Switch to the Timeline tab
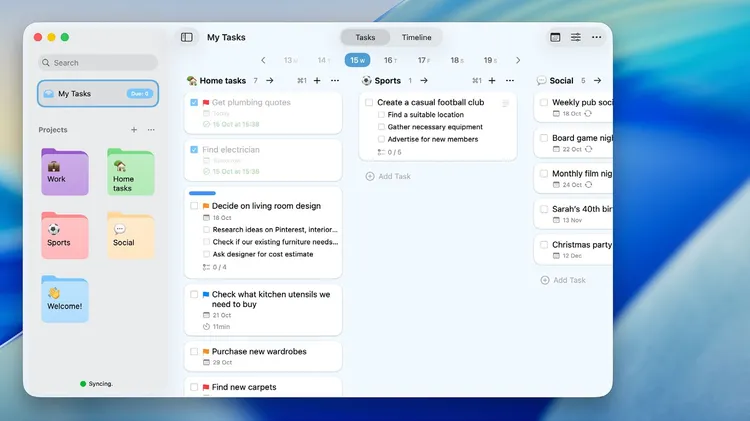Image resolution: width=750 pixels, height=421 pixels. coord(417,37)
